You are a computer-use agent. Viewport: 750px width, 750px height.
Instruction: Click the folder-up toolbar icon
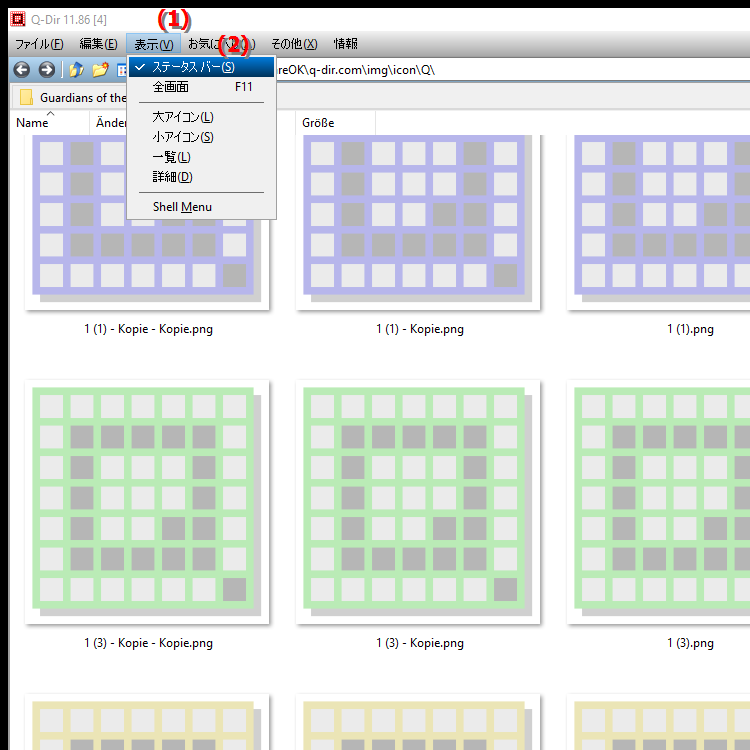coord(76,70)
